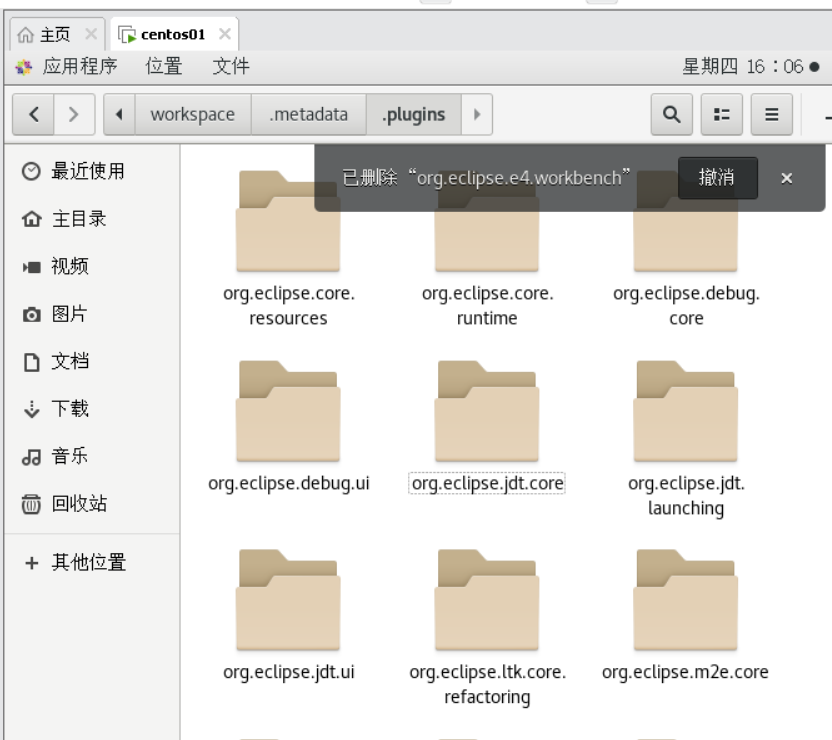Select org.eclipse.jdt.core folder icon

(x=487, y=411)
